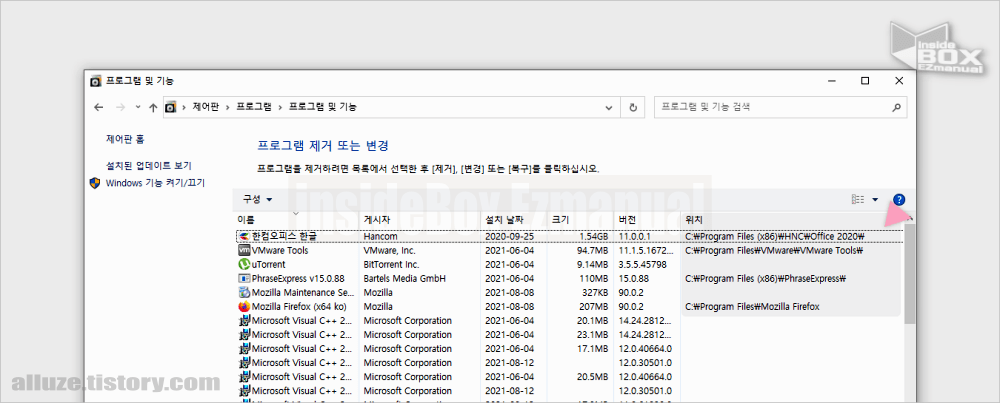Click 2020-09-25 install date cell
The height and width of the screenshot is (403, 1000).
[x=510, y=237]
